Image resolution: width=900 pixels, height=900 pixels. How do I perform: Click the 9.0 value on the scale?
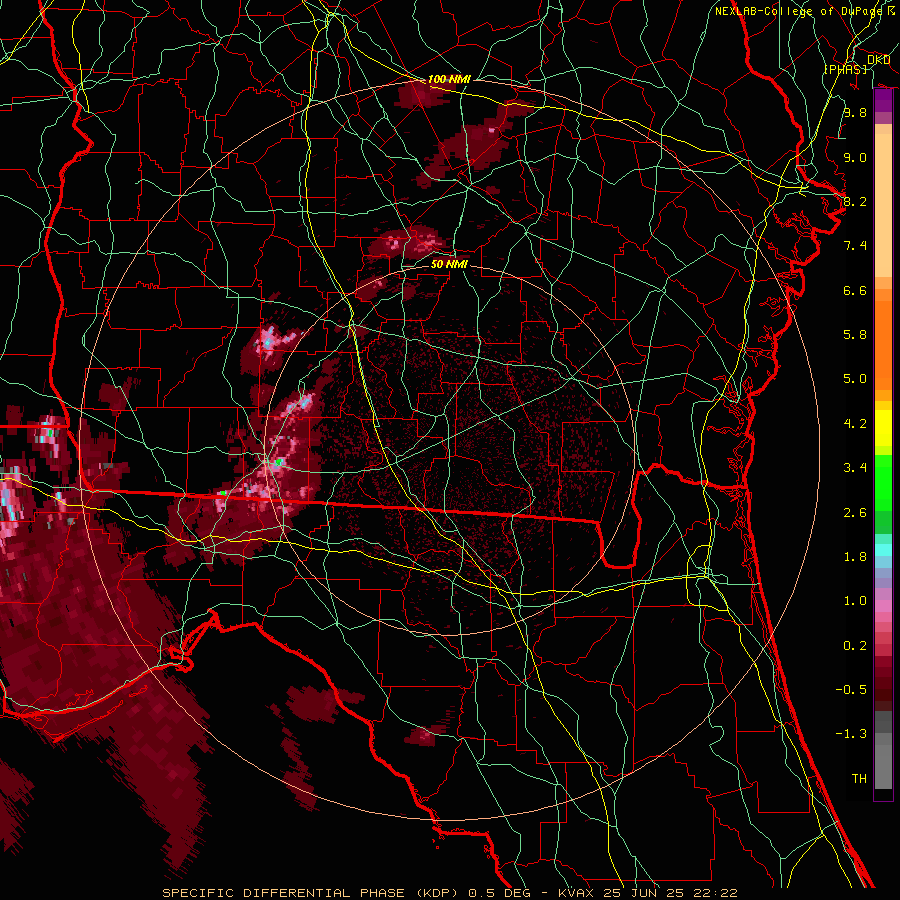(855, 157)
